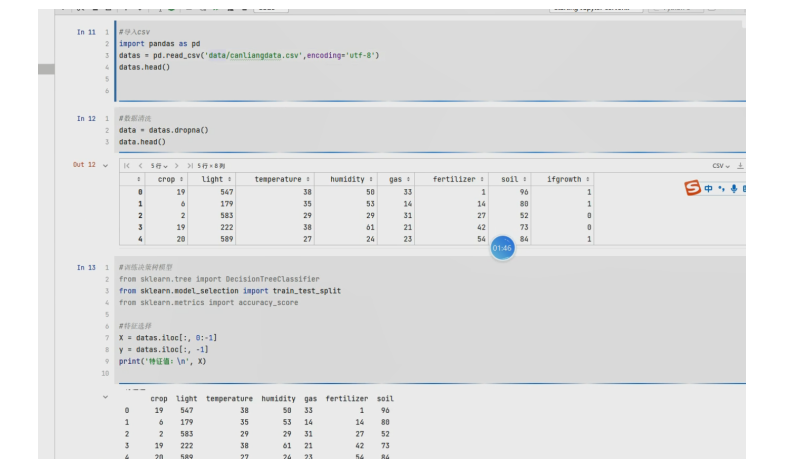Image resolution: width=803 pixels, height=468 pixels.
Task: Go to first page of Out 12 table
Action: [126, 166]
